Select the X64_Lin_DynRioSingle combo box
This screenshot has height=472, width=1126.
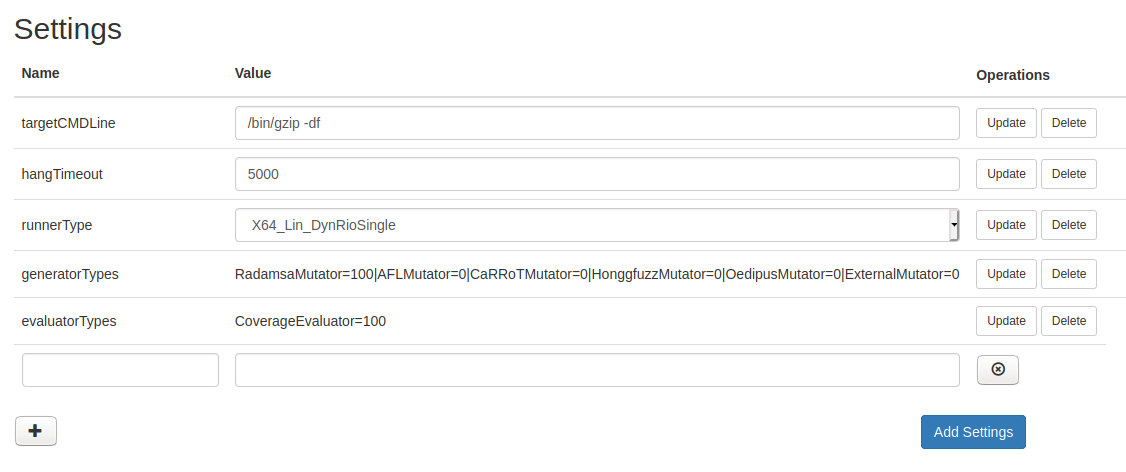pyautogui.click(x=592, y=225)
